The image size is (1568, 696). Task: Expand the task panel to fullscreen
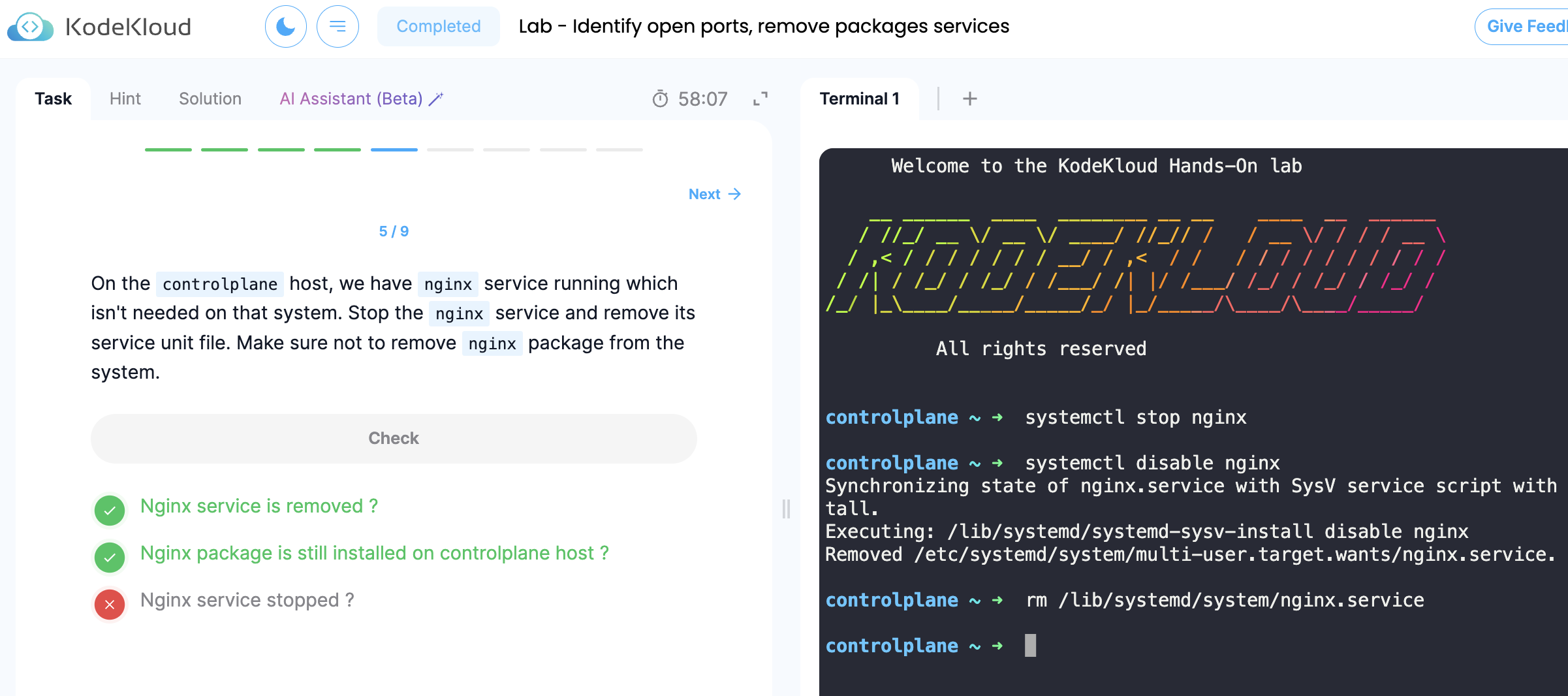point(760,99)
